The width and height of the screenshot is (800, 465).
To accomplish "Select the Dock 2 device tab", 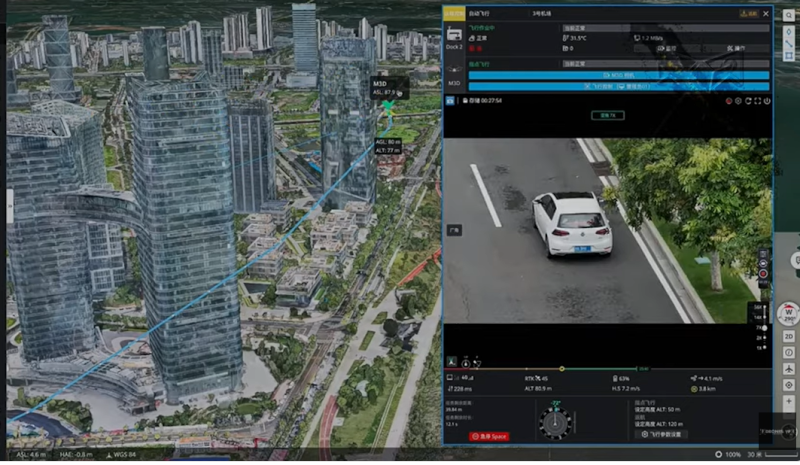I will point(453,41).
